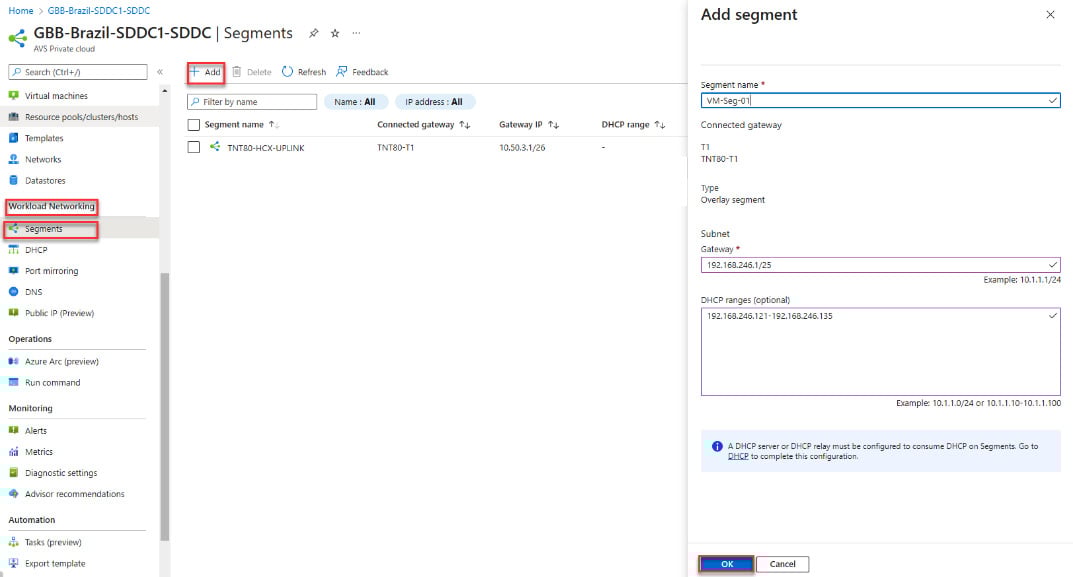Open Diagnostic settings

[61, 473]
